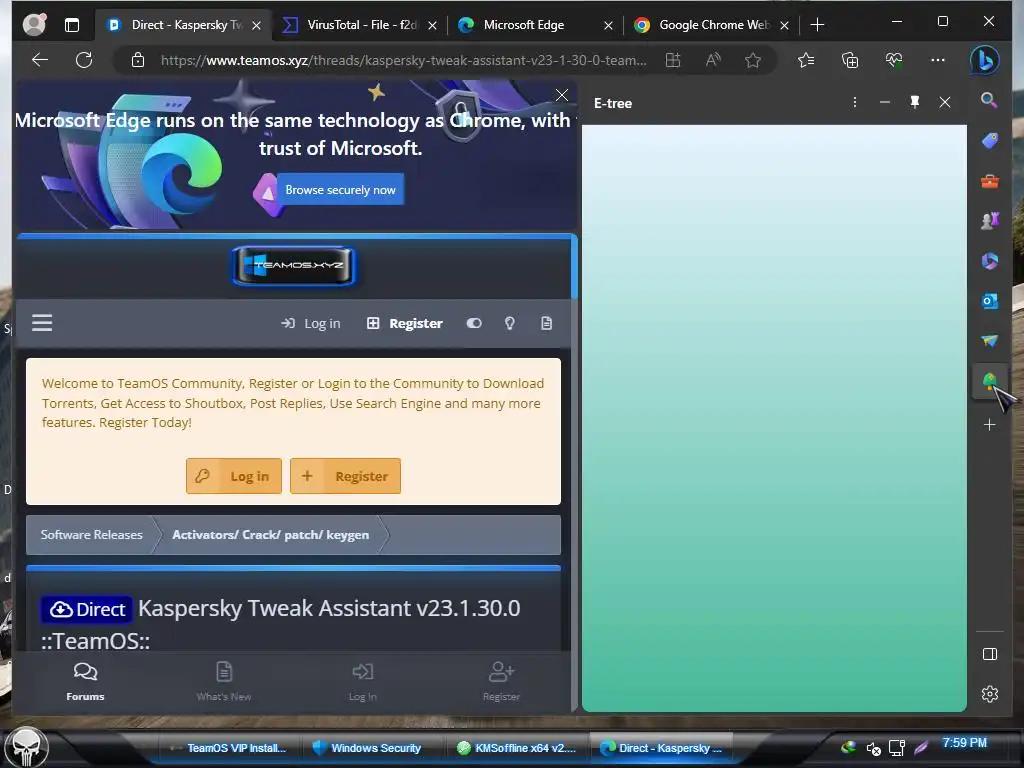Open Log In in bottom navigation
1024x768 pixels.
[x=362, y=682]
